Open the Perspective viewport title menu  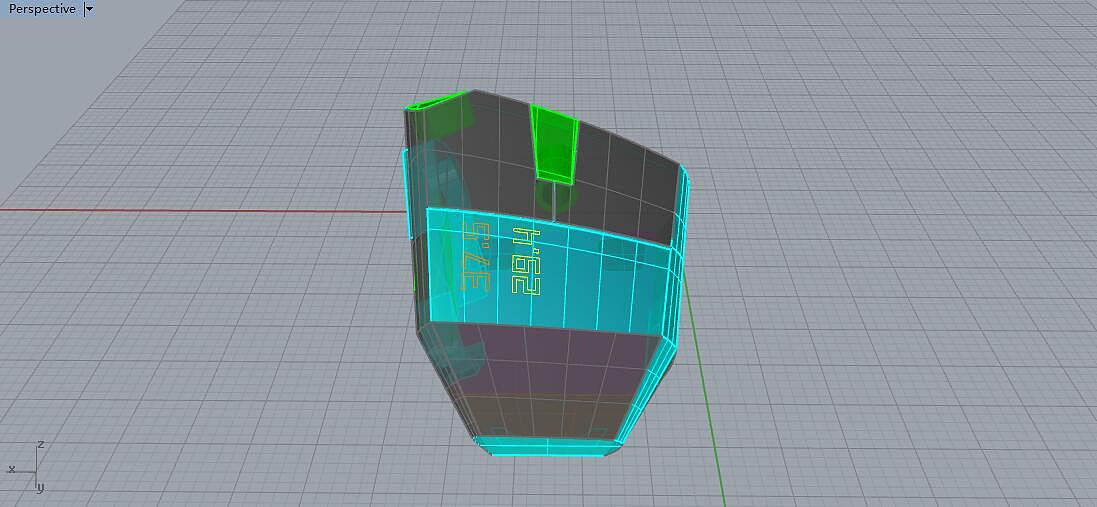click(41, 9)
